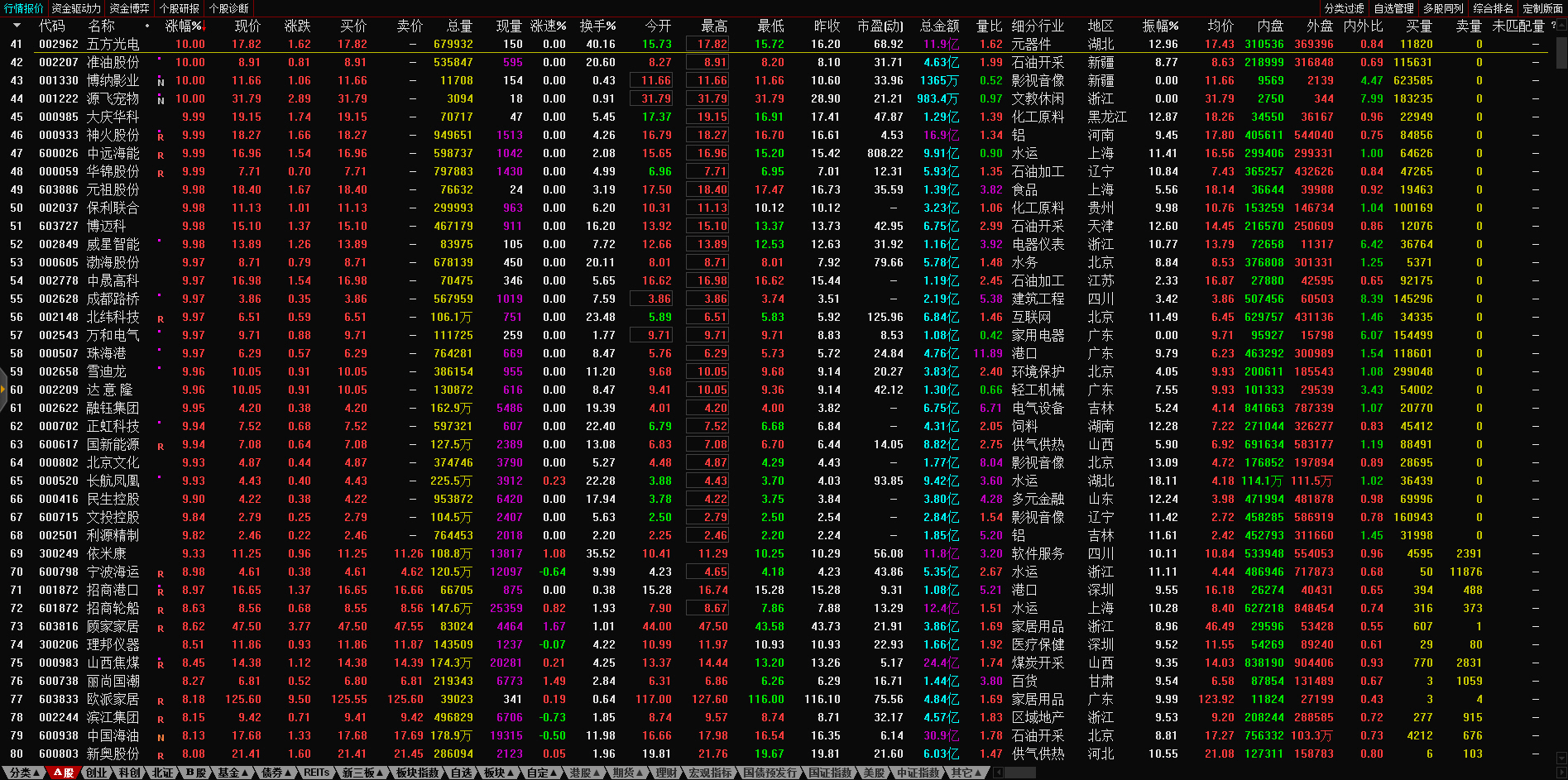Switch to the 资金驱动力 tab
Screen dimensions: 1568x780
coord(76,8)
